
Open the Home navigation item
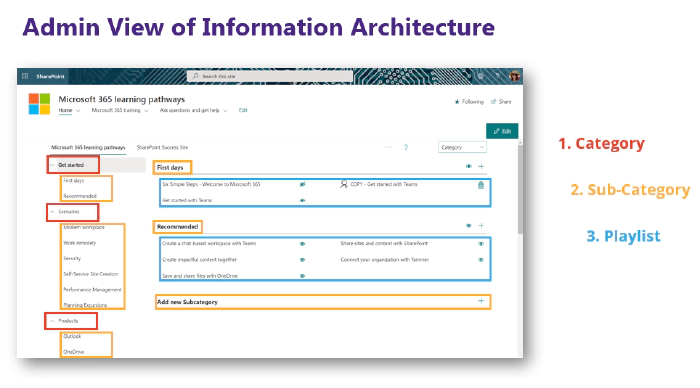coord(65,110)
